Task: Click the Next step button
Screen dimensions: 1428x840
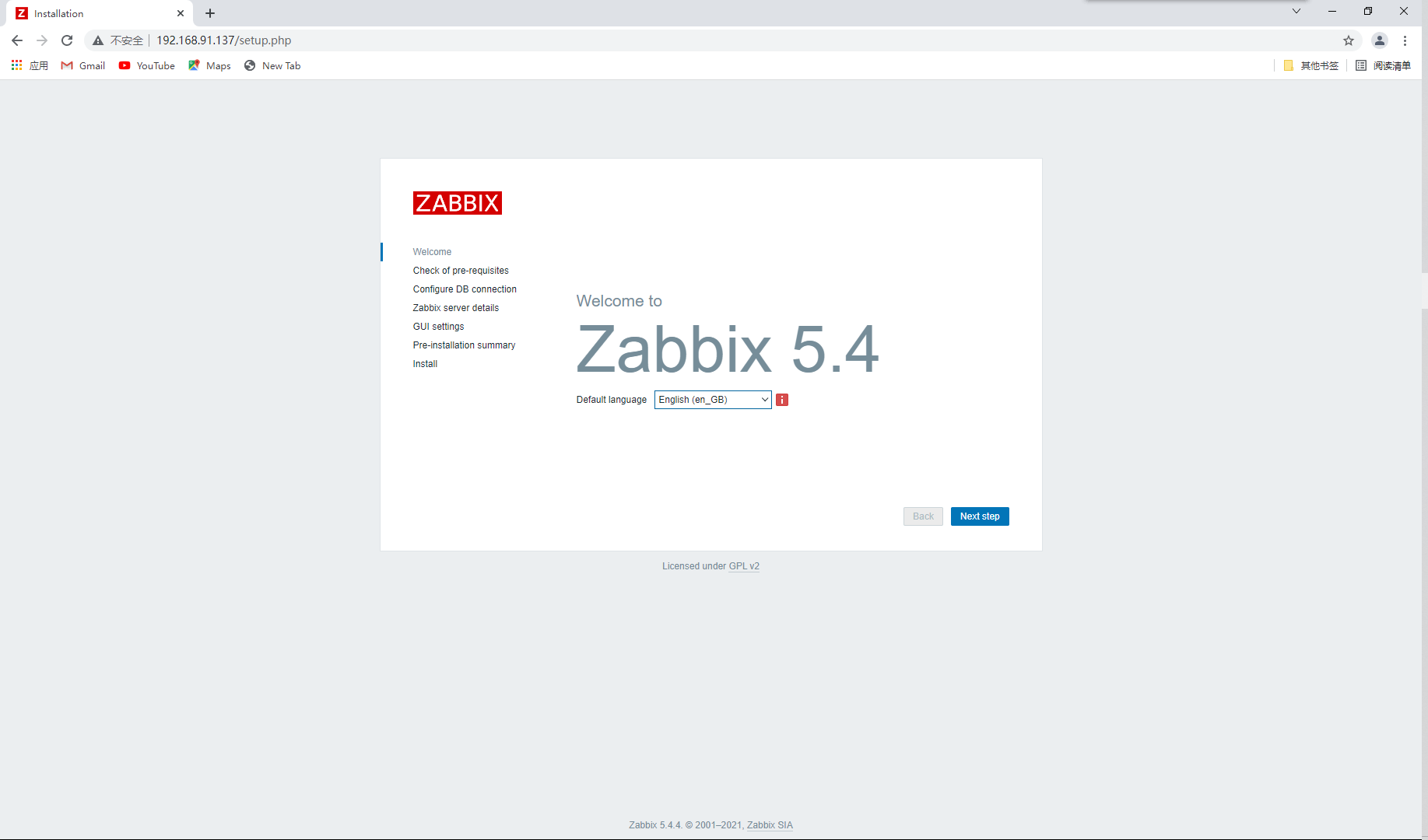Action: click(x=980, y=516)
